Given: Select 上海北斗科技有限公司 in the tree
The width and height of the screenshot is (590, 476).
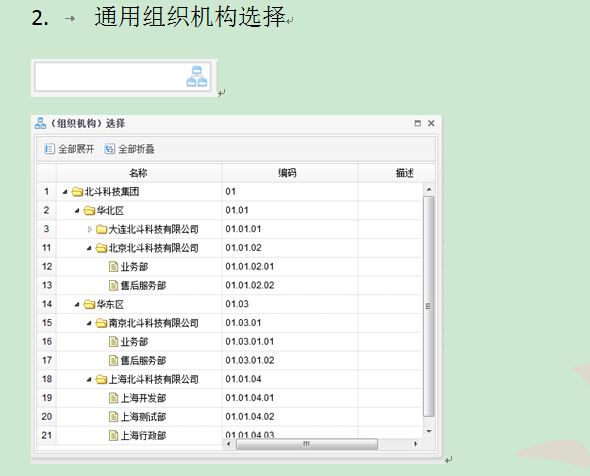Looking at the screenshot, I should tap(153, 380).
